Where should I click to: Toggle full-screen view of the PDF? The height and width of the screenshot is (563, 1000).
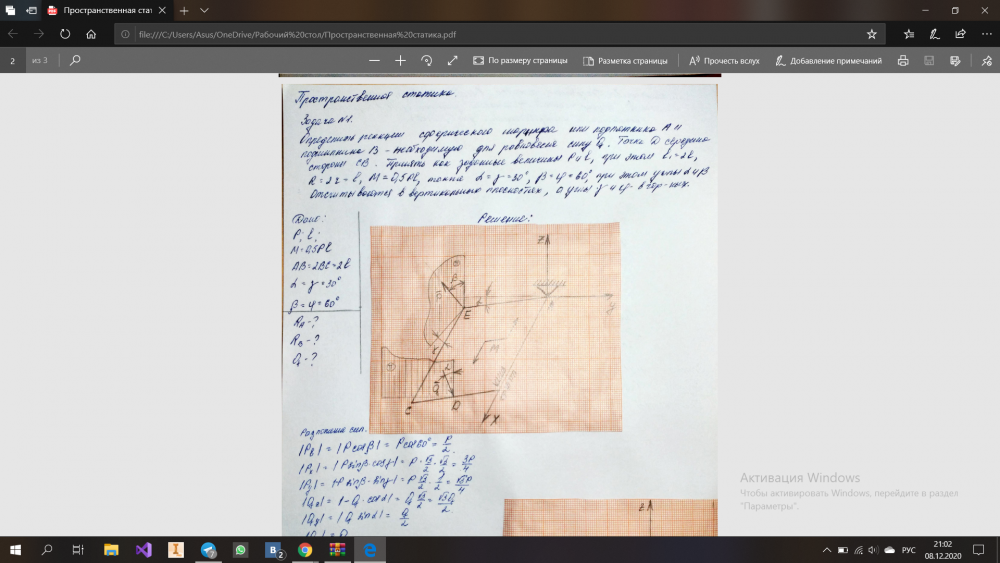(x=453, y=60)
